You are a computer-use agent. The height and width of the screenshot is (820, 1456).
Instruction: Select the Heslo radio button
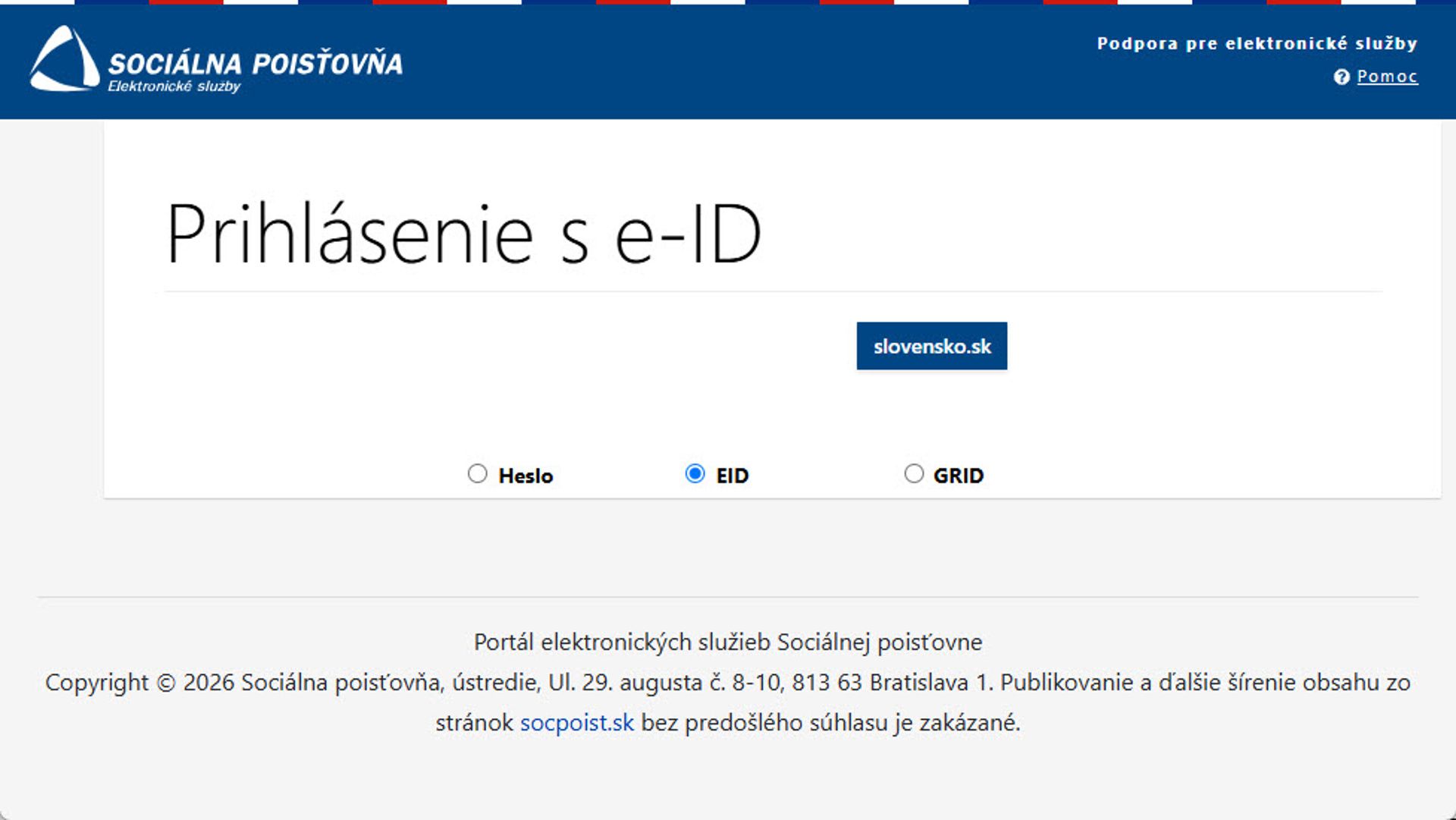click(477, 474)
